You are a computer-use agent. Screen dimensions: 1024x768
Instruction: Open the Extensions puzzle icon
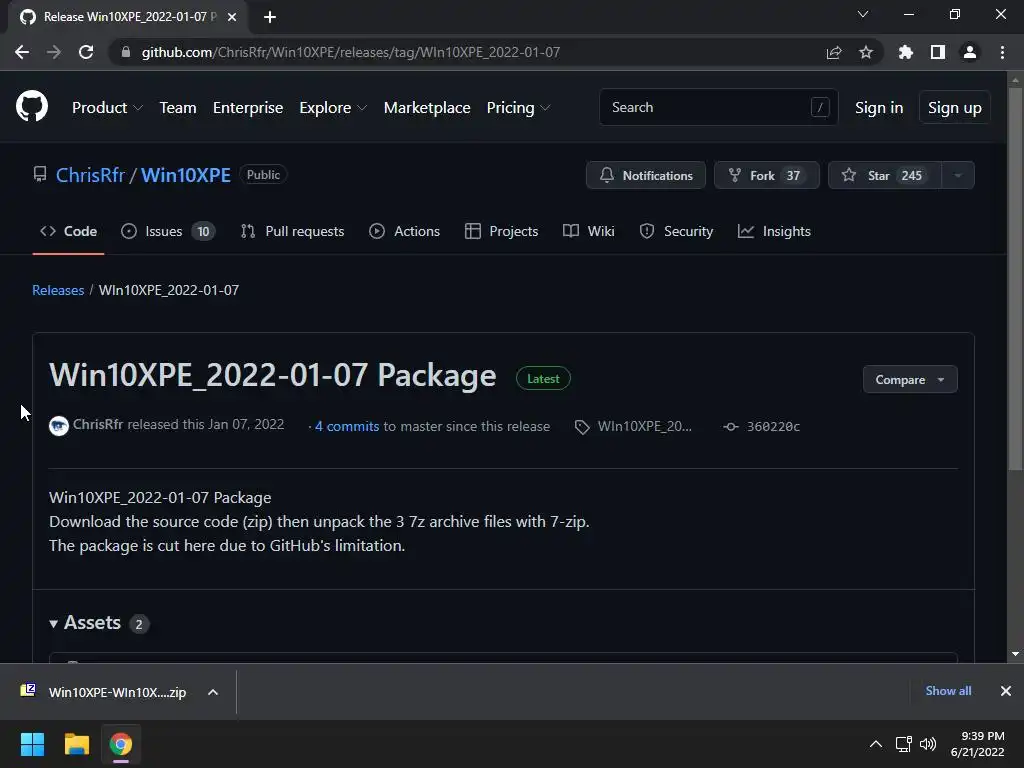[x=905, y=52]
